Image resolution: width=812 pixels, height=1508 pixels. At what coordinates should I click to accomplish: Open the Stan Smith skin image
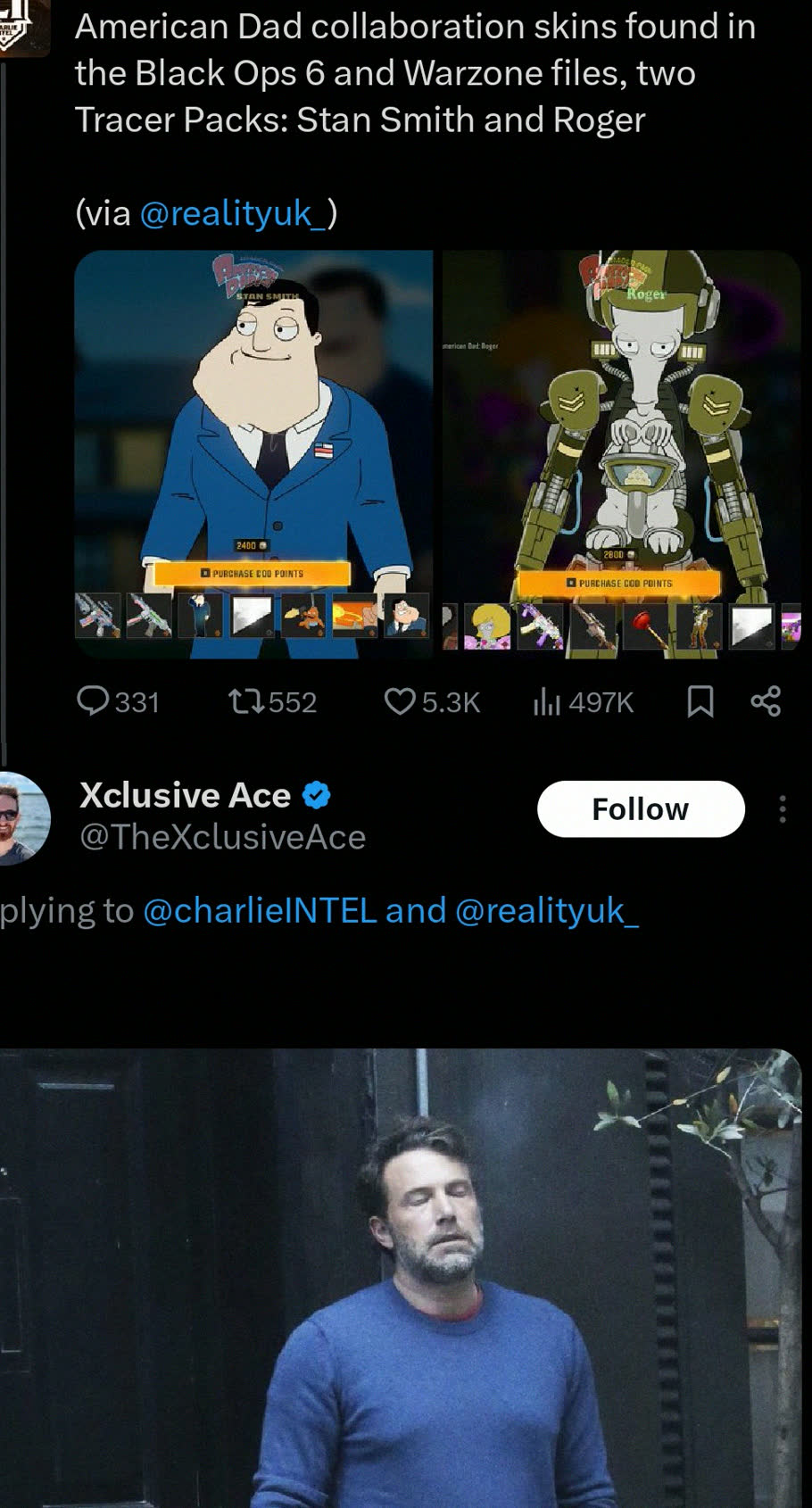pos(253,454)
